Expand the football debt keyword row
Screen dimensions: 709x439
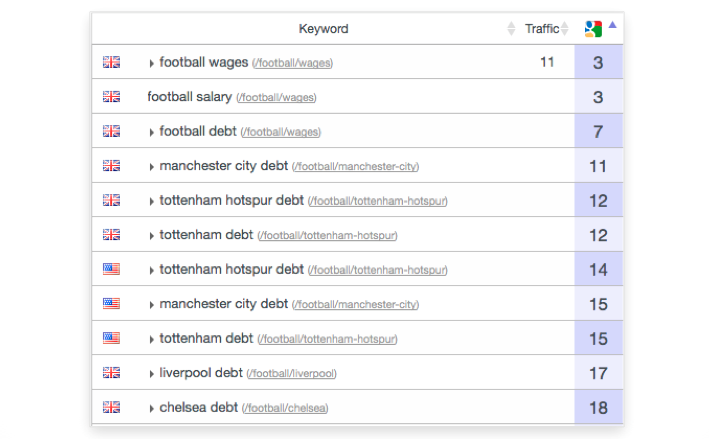click(x=151, y=132)
